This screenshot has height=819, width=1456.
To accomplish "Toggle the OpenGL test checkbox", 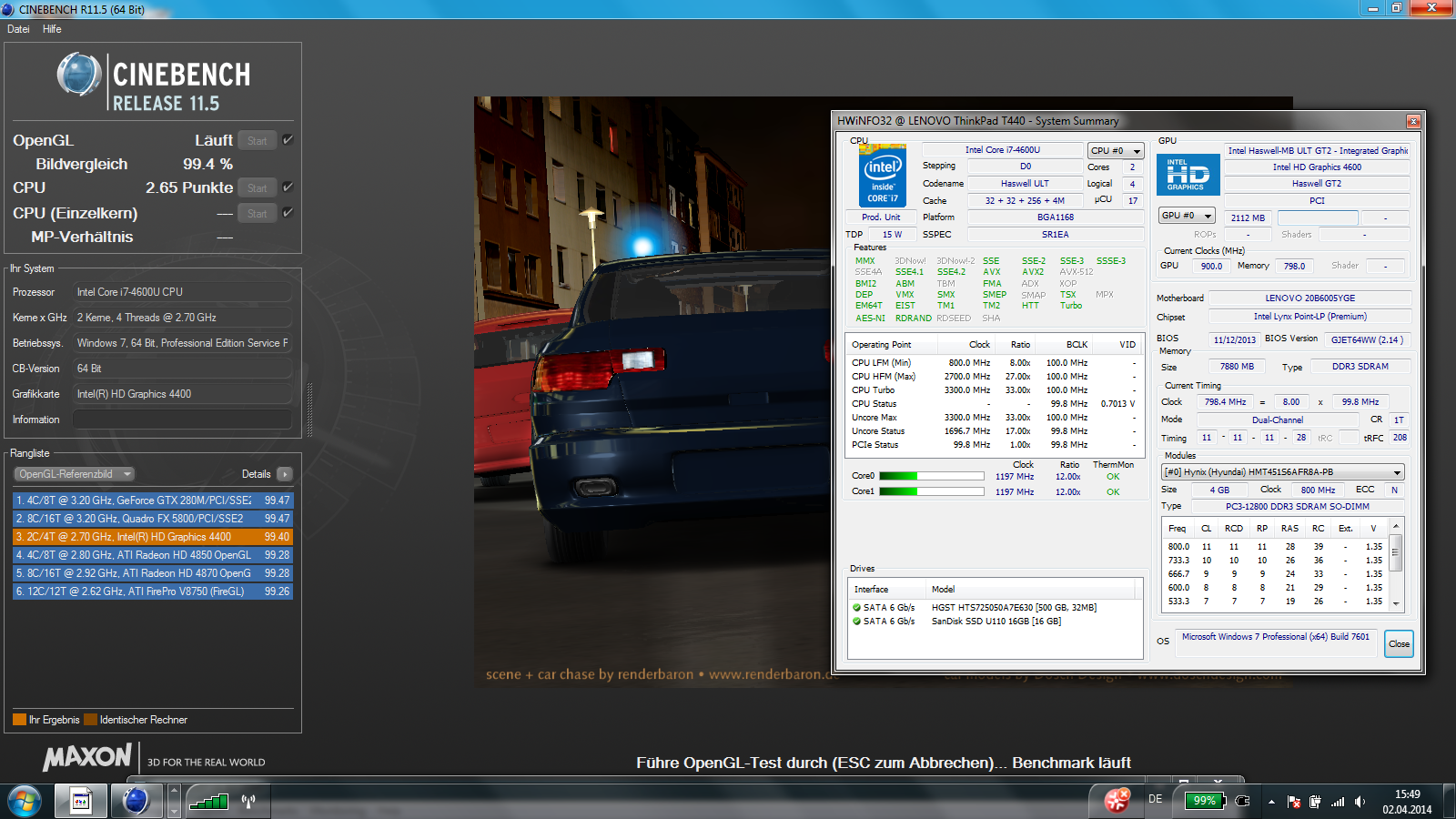I will pos(288,140).
